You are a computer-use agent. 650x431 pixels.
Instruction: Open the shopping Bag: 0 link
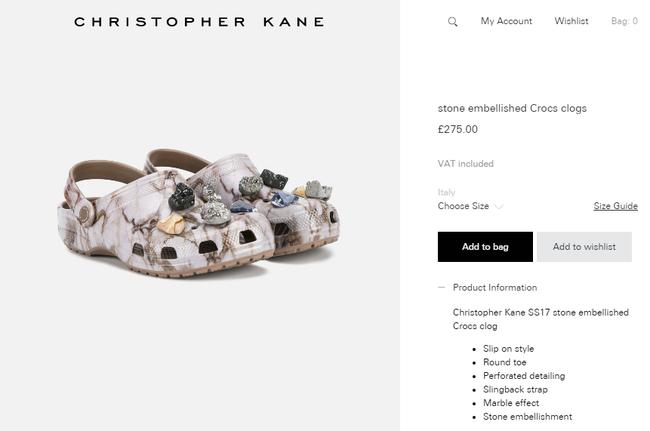(624, 21)
